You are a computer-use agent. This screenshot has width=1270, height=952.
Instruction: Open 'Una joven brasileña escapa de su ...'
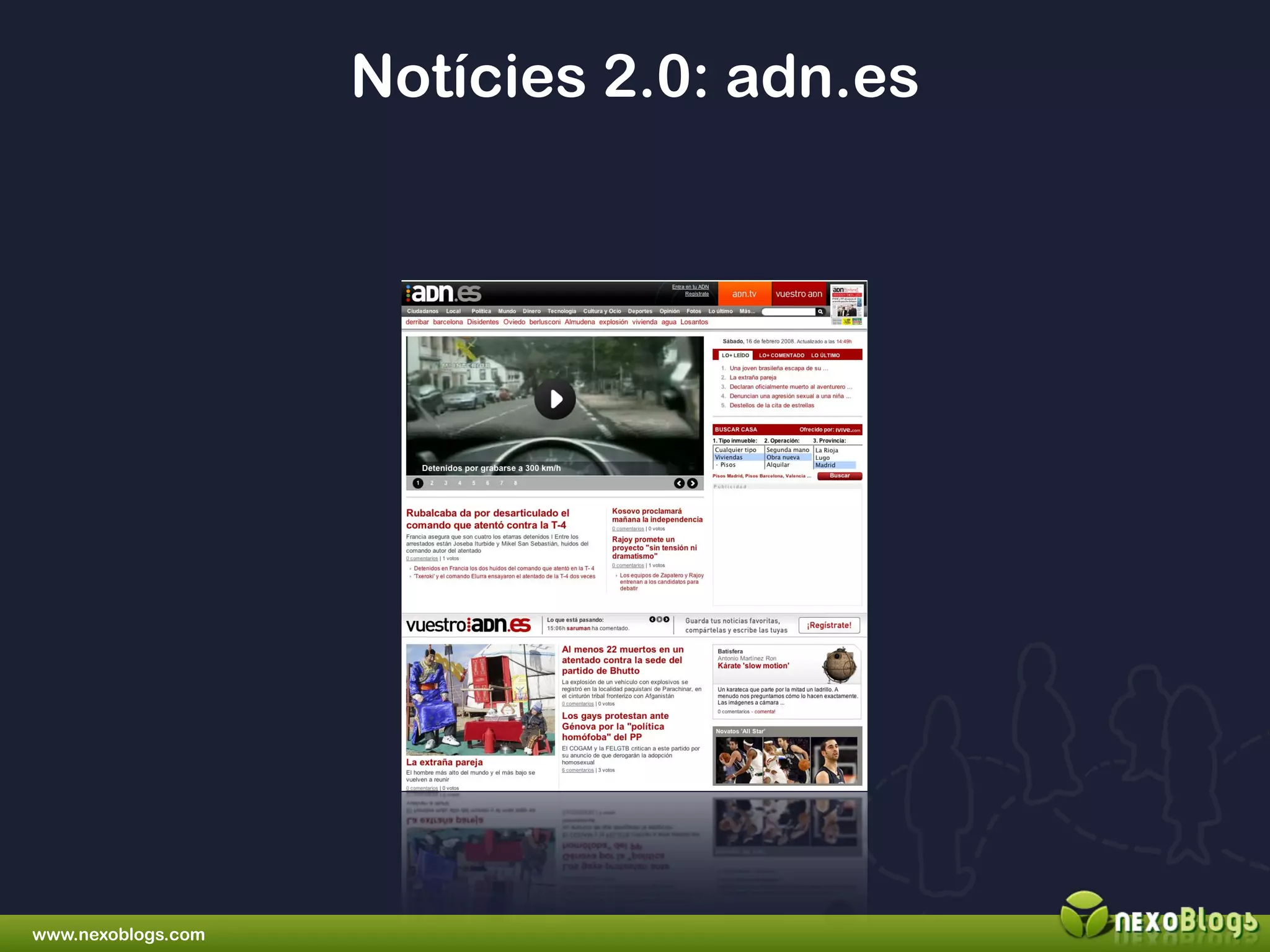coord(779,368)
